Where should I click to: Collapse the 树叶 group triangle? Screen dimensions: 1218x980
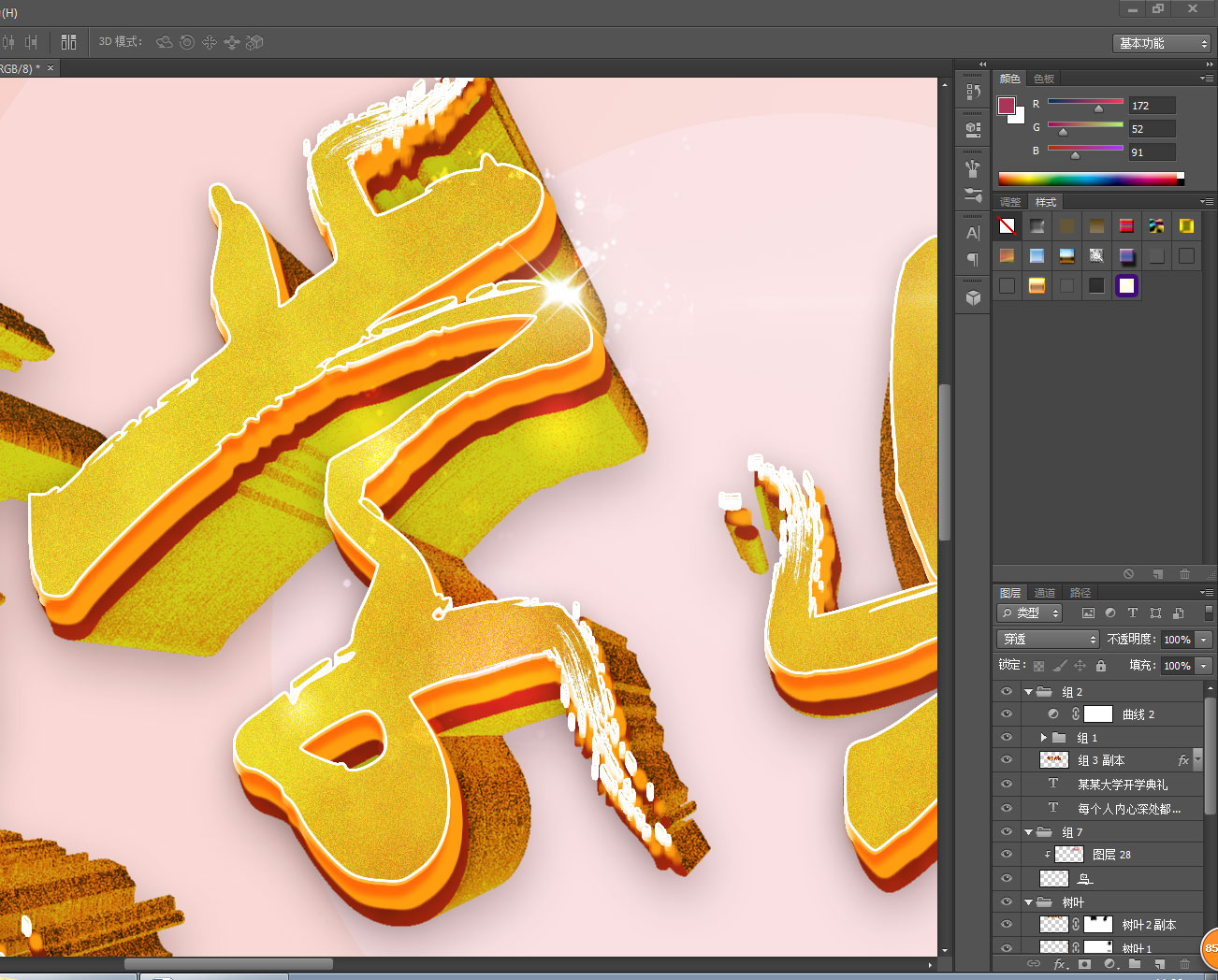click(x=1029, y=902)
